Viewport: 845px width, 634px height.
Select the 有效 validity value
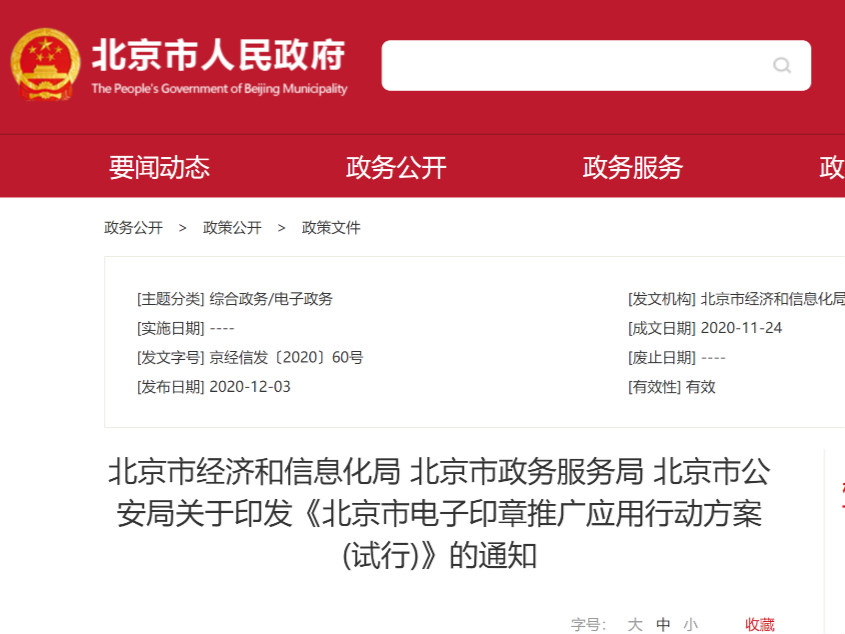point(701,387)
